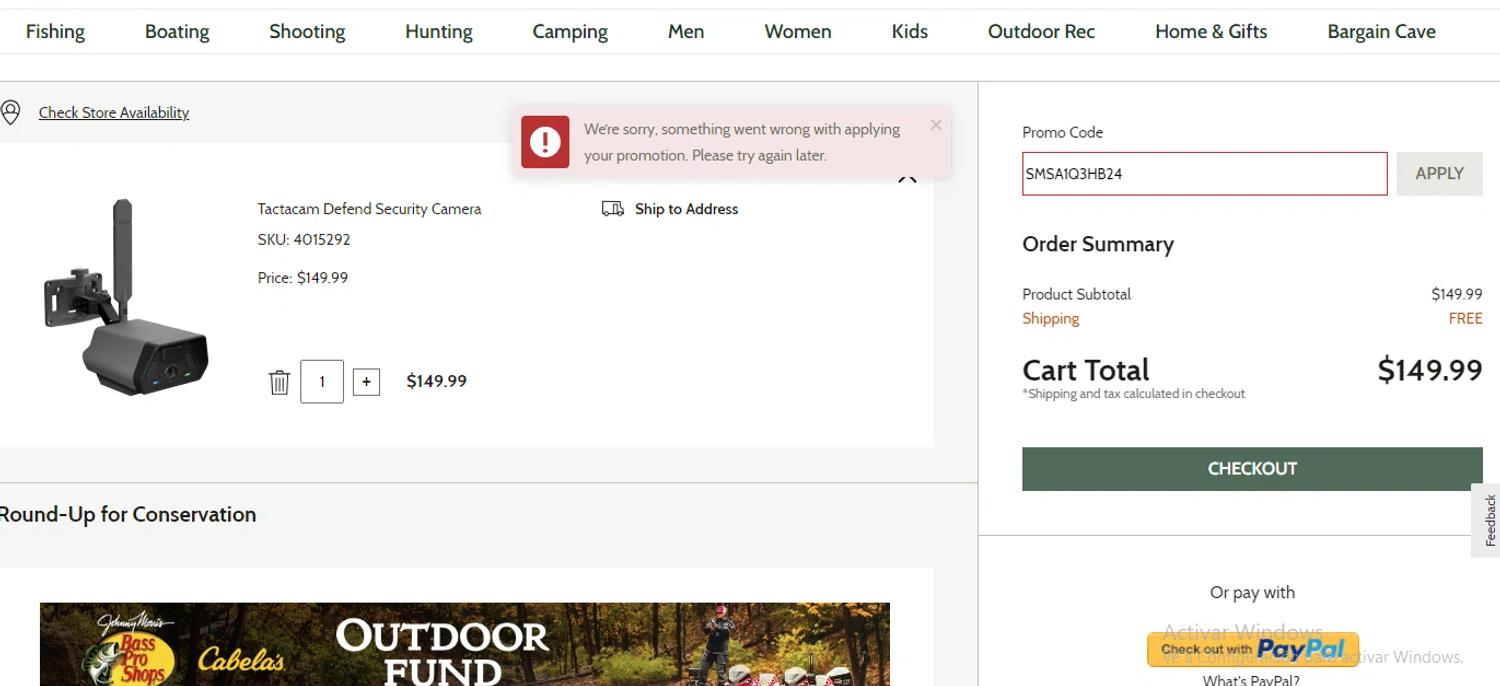Screen dimensions: 1500x686
Task: Check out with PayPal button
Action: pyautogui.click(x=1252, y=649)
